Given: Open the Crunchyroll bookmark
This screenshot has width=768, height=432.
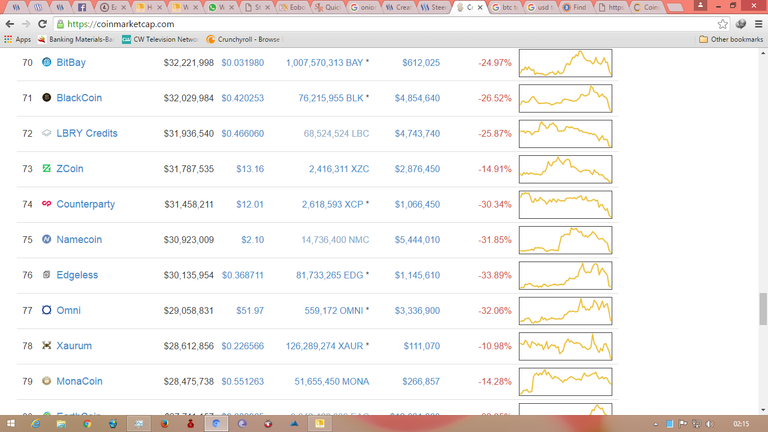Looking at the screenshot, I should (x=243, y=39).
